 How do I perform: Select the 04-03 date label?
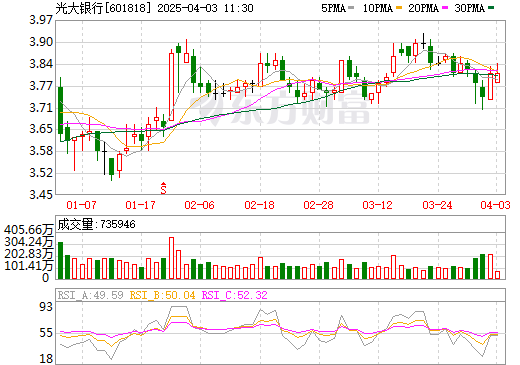[x=495, y=205]
